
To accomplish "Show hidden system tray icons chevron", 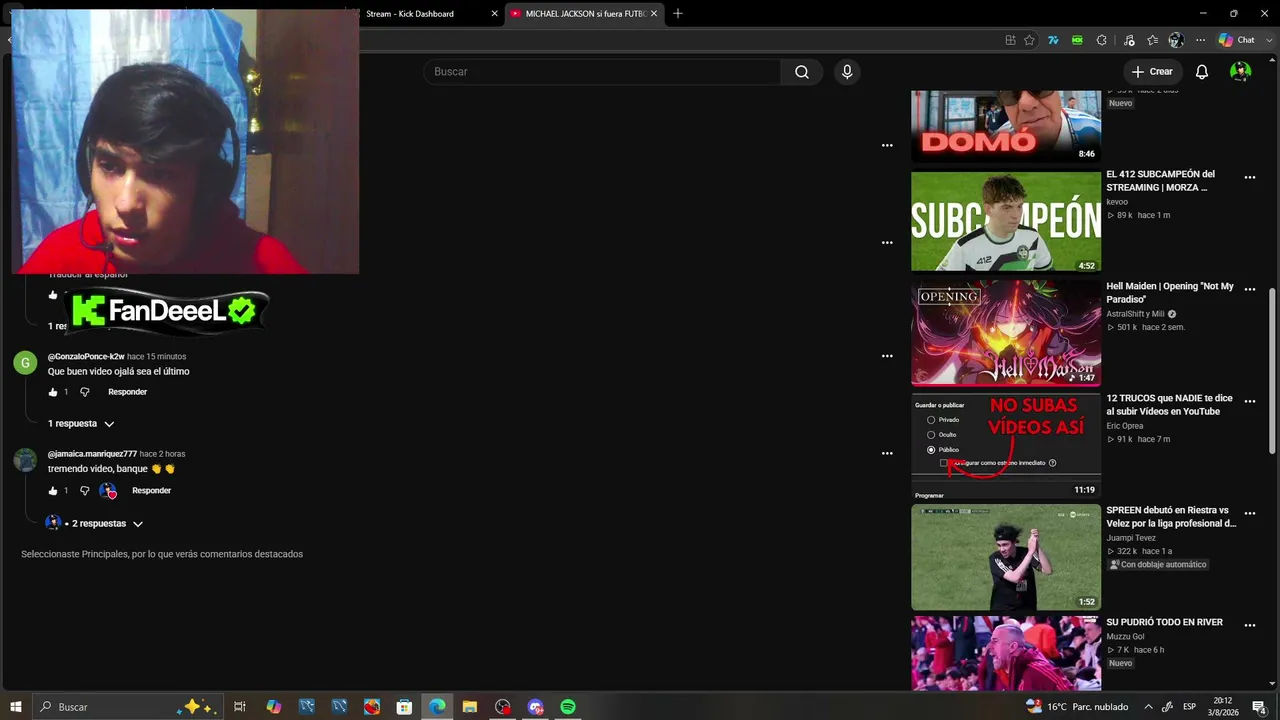I will [x=1148, y=707].
